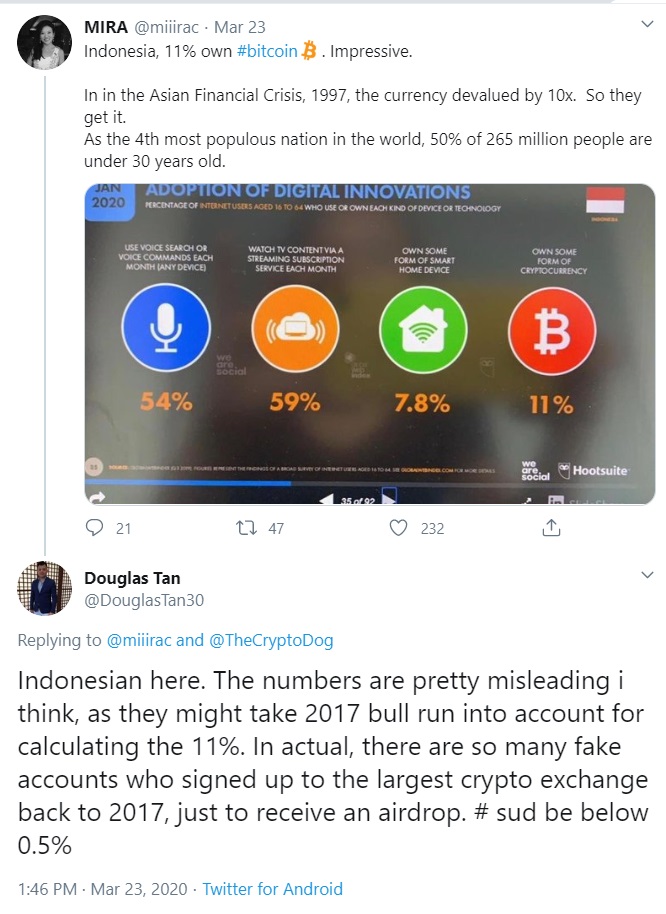Viewport: 666px width, 914px height.
Task: Click MIRA's profile avatar
Action: [44, 43]
